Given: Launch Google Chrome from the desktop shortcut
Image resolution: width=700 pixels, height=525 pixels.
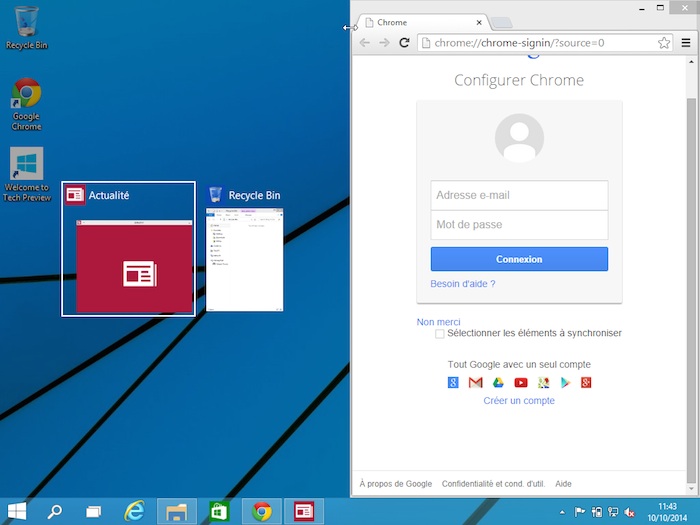Looking at the screenshot, I should pos(26,104).
